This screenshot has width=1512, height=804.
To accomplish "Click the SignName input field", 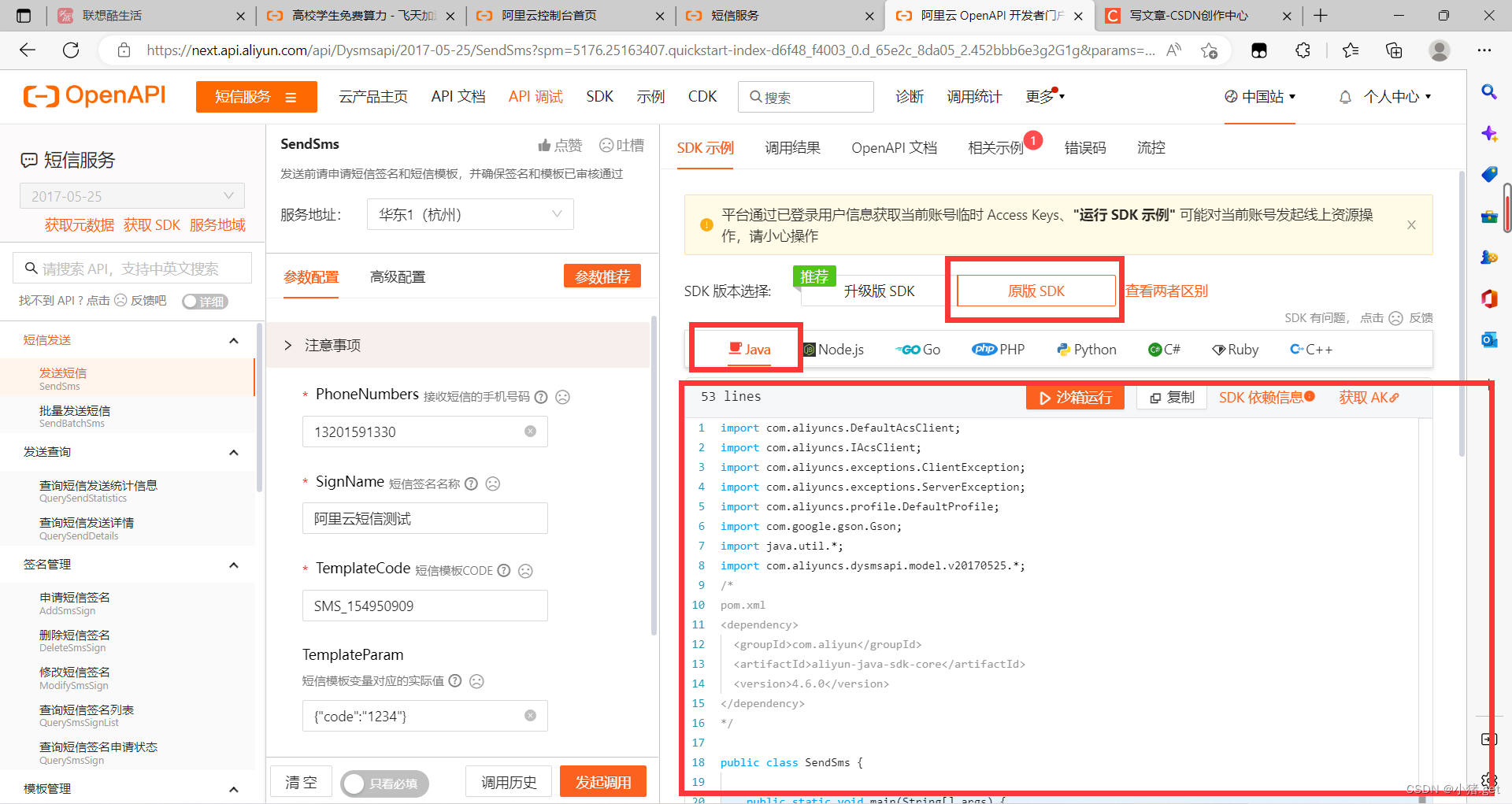I will pyautogui.click(x=425, y=518).
